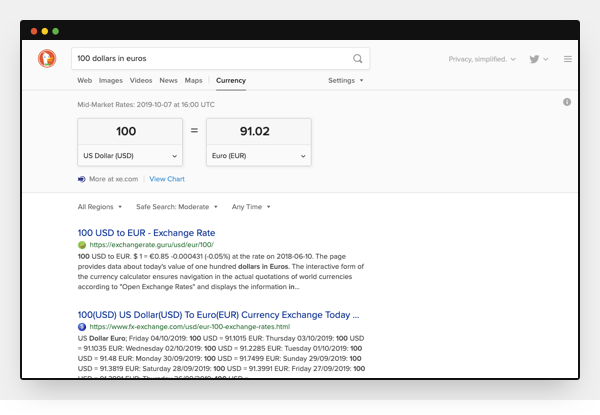This screenshot has width=600, height=415.
Task: Click the fx-exchange.com favicon
Action: pyautogui.click(x=82, y=327)
